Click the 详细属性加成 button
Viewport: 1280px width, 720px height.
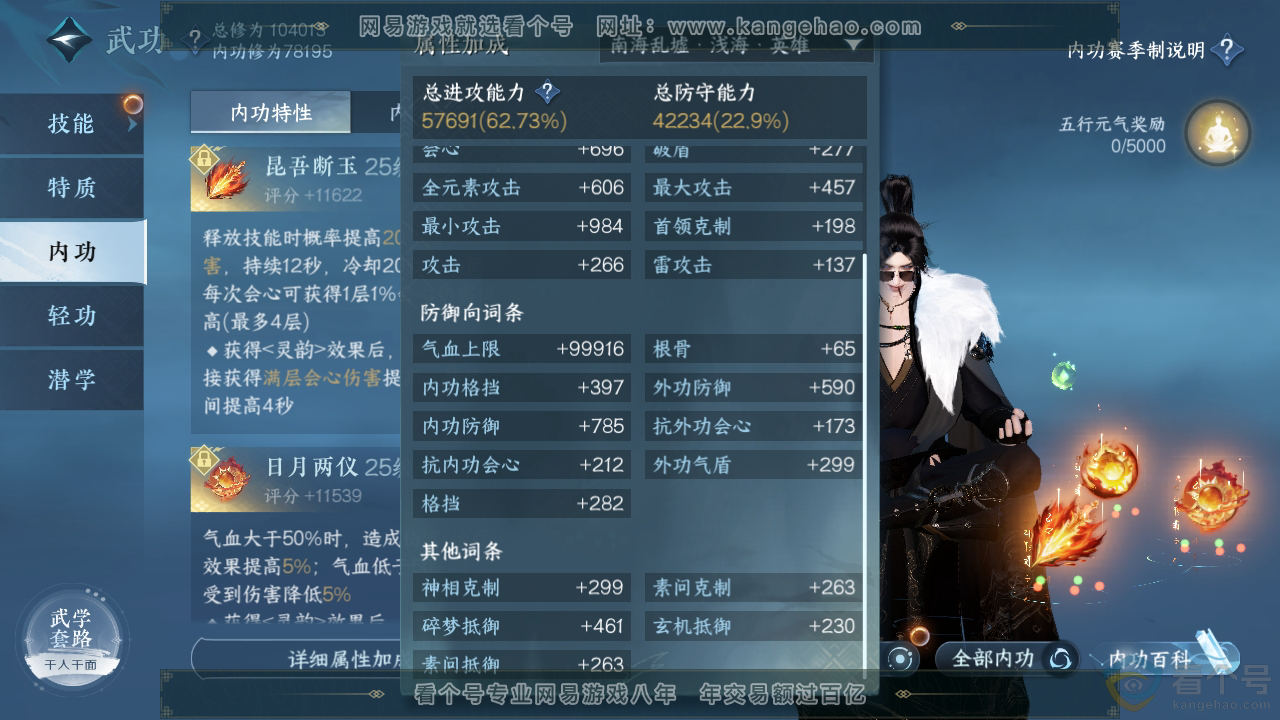(296, 659)
